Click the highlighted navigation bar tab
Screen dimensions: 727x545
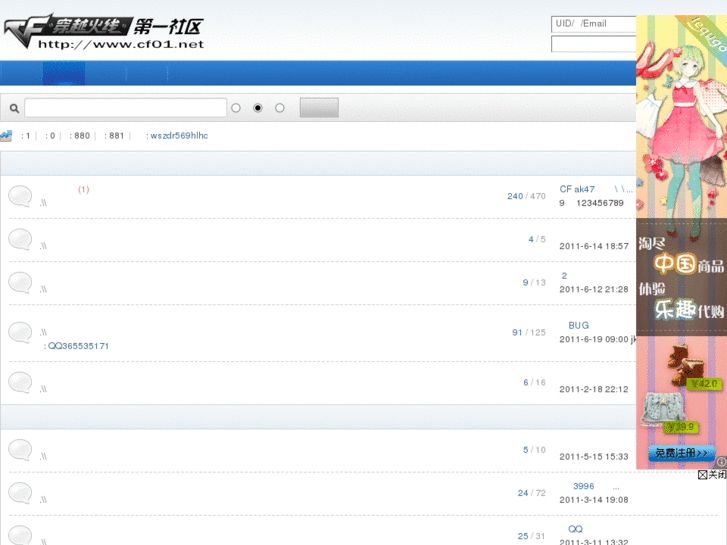pos(64,73)
